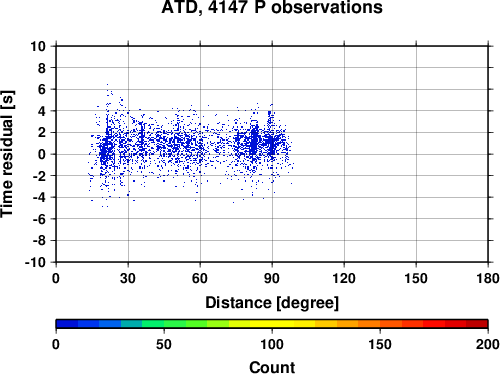Screen dimensions: 500x374
Task: Click the y-axis tick label -10
Action: pos(35,263)
